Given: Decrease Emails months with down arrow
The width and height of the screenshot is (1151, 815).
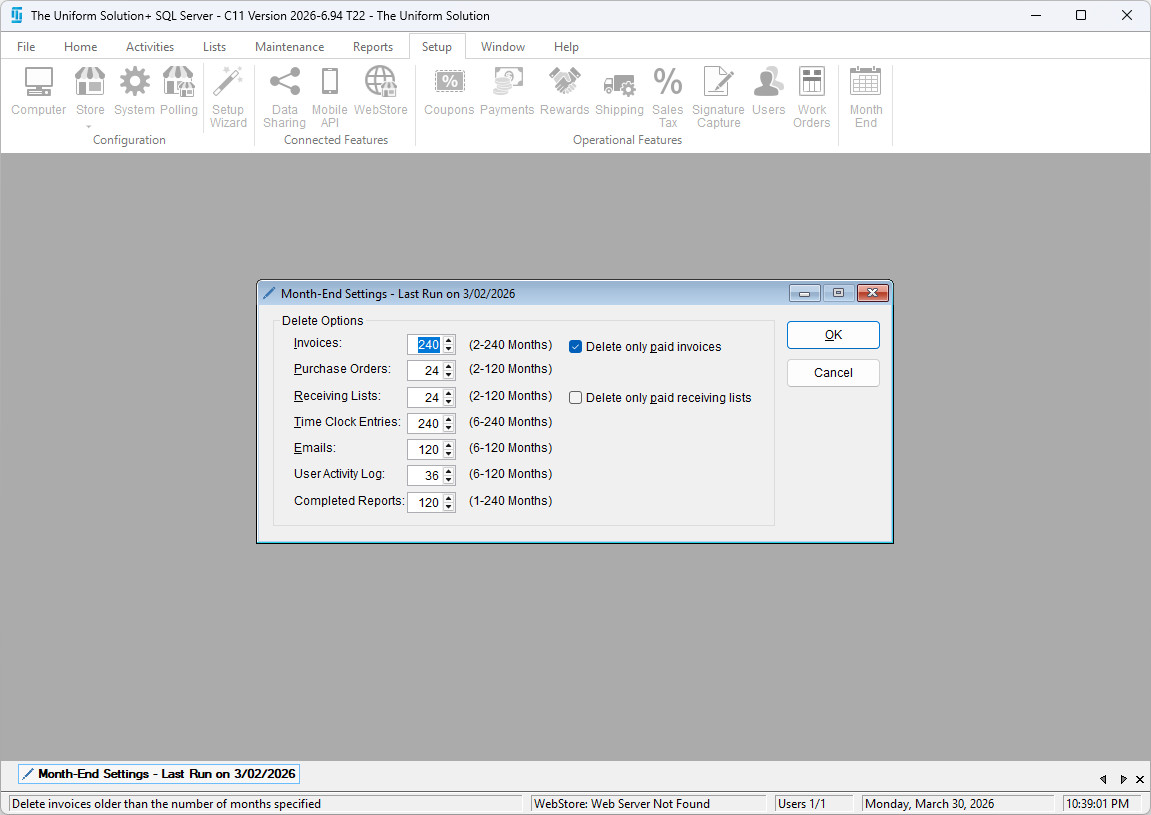Looking at the screenshot, I should [x=449, y=454].
